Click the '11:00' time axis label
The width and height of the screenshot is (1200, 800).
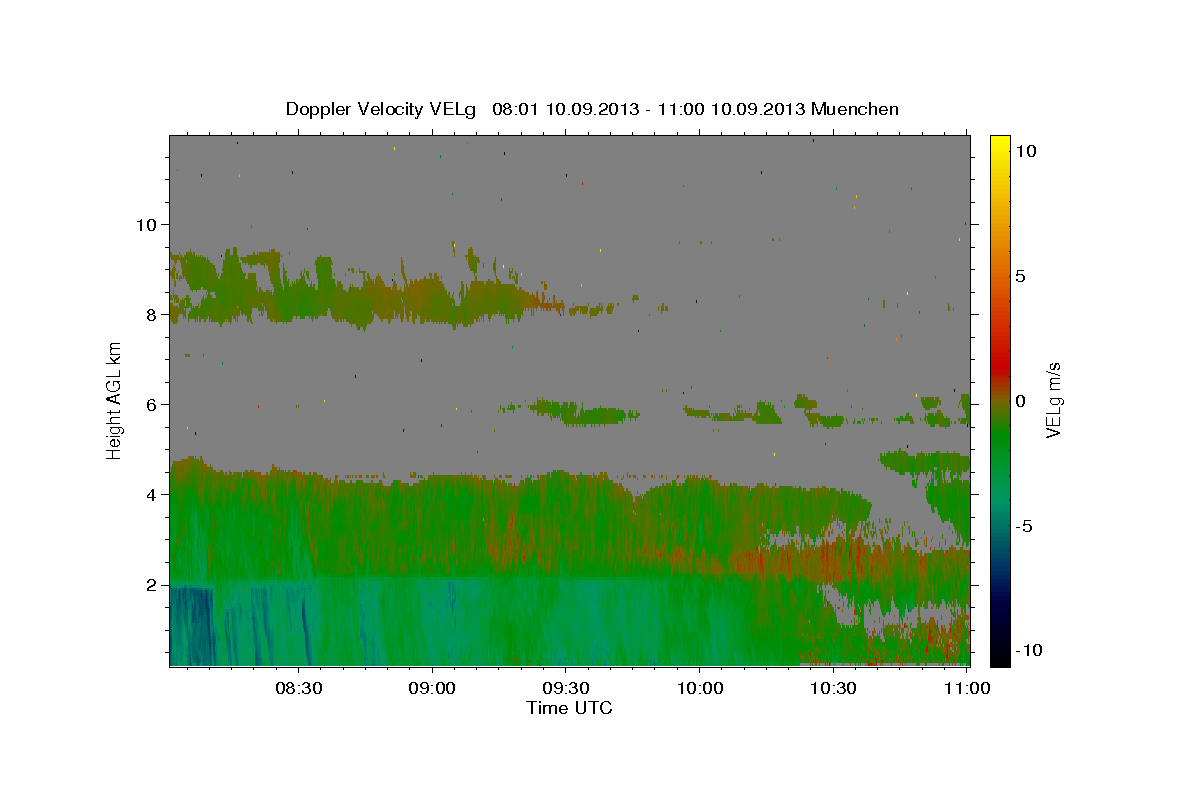point(967,689)
